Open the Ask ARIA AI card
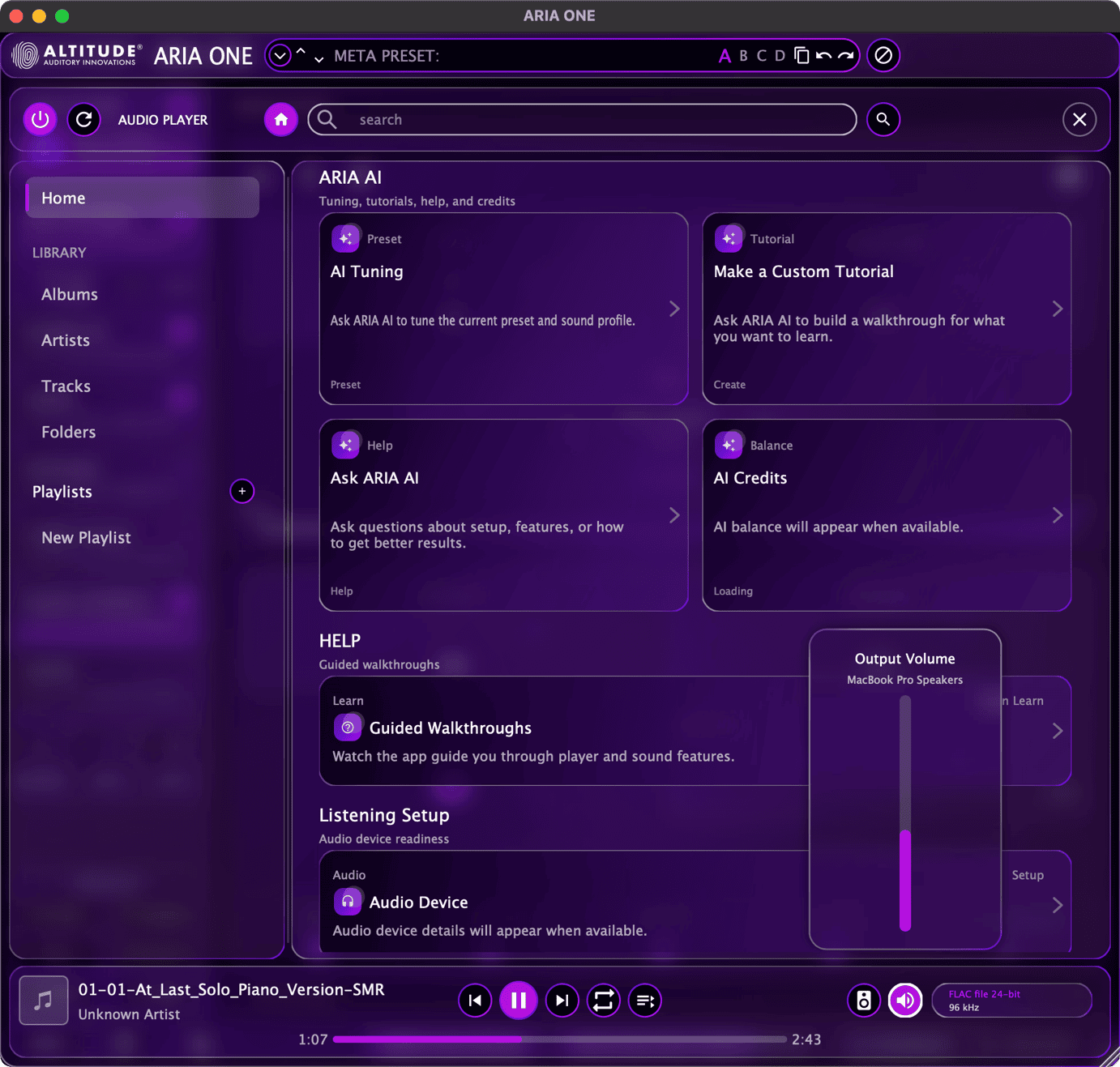Screen dimensions: 1120x1067 pyautogui.click(x=503, y=515)
